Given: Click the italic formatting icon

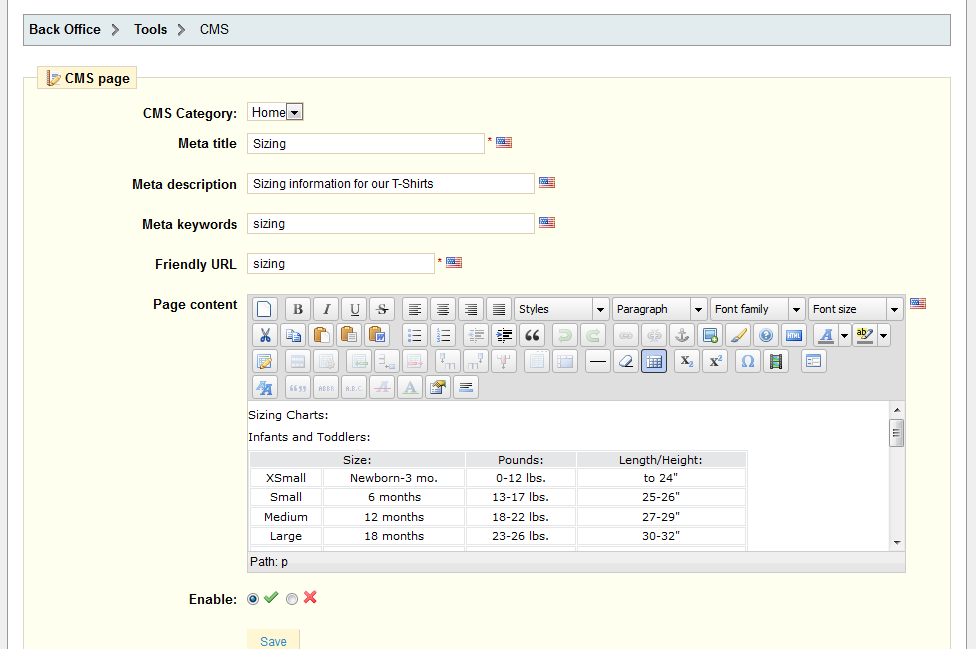Looking at the screenshot, I should pyautogui.click(x=326, y=309).
